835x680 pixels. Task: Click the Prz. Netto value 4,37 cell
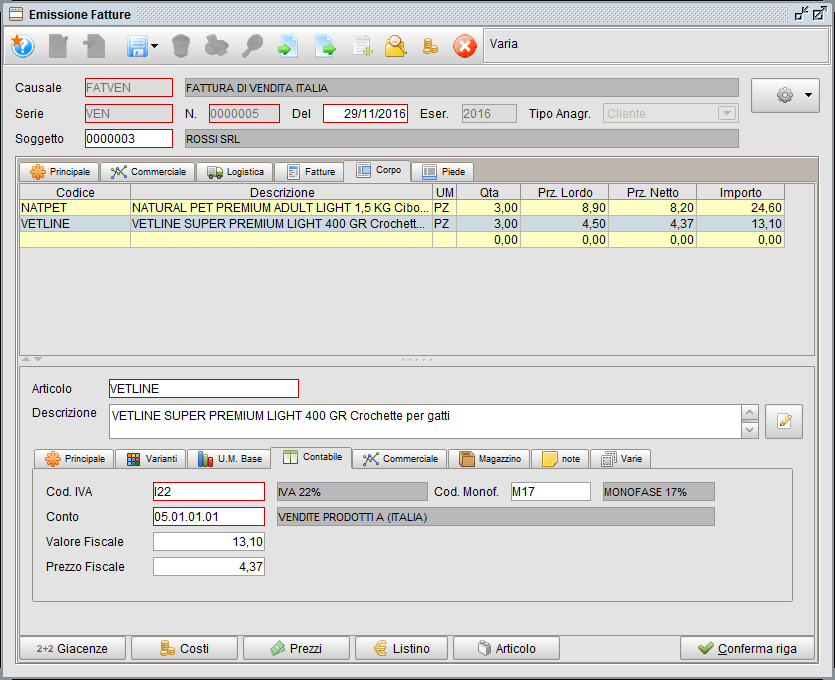coord(652,224)
